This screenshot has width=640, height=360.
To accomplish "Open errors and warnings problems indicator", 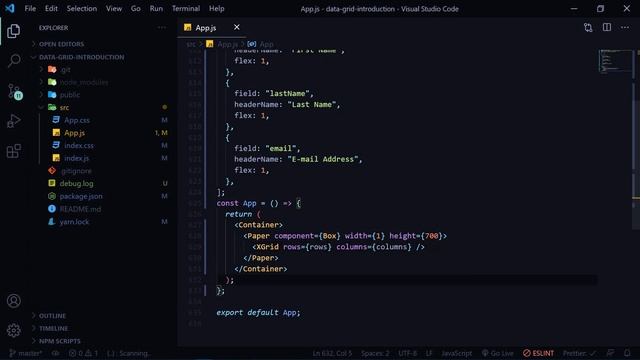I will [83, 353].
